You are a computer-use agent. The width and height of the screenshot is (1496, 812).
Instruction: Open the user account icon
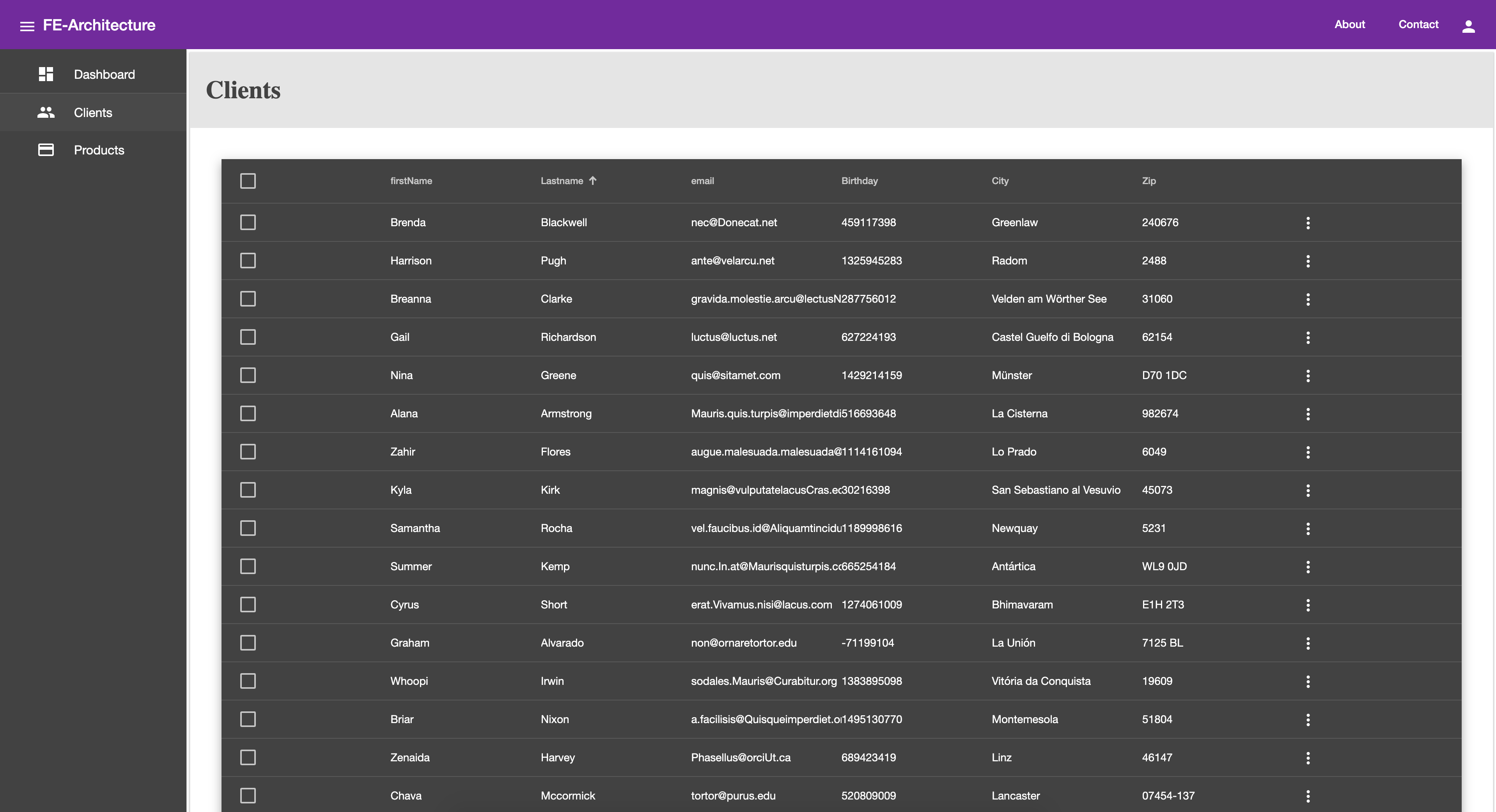tap(1468, 26)
